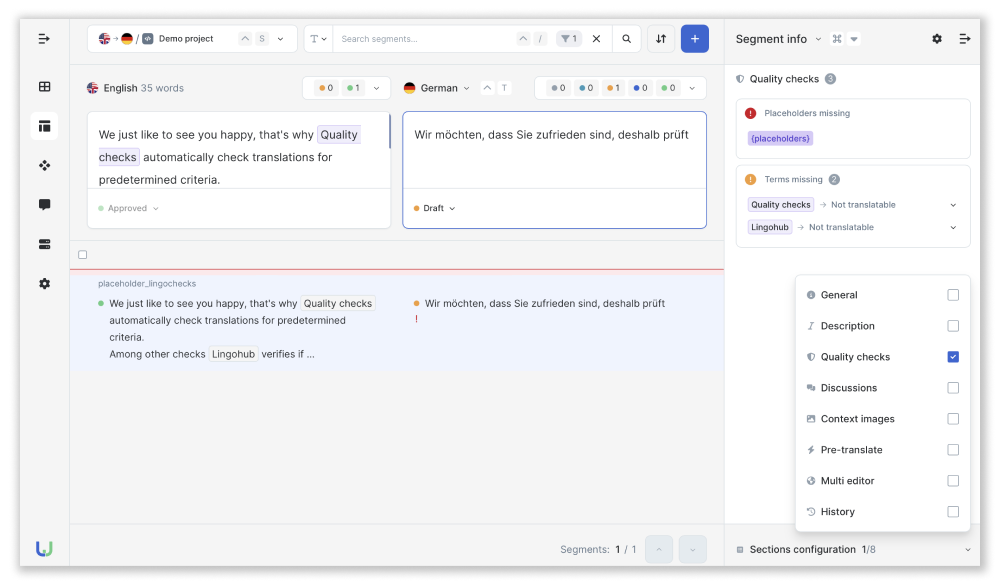
Task: Click the sort arrows button
Action: [x=661, y=39]
